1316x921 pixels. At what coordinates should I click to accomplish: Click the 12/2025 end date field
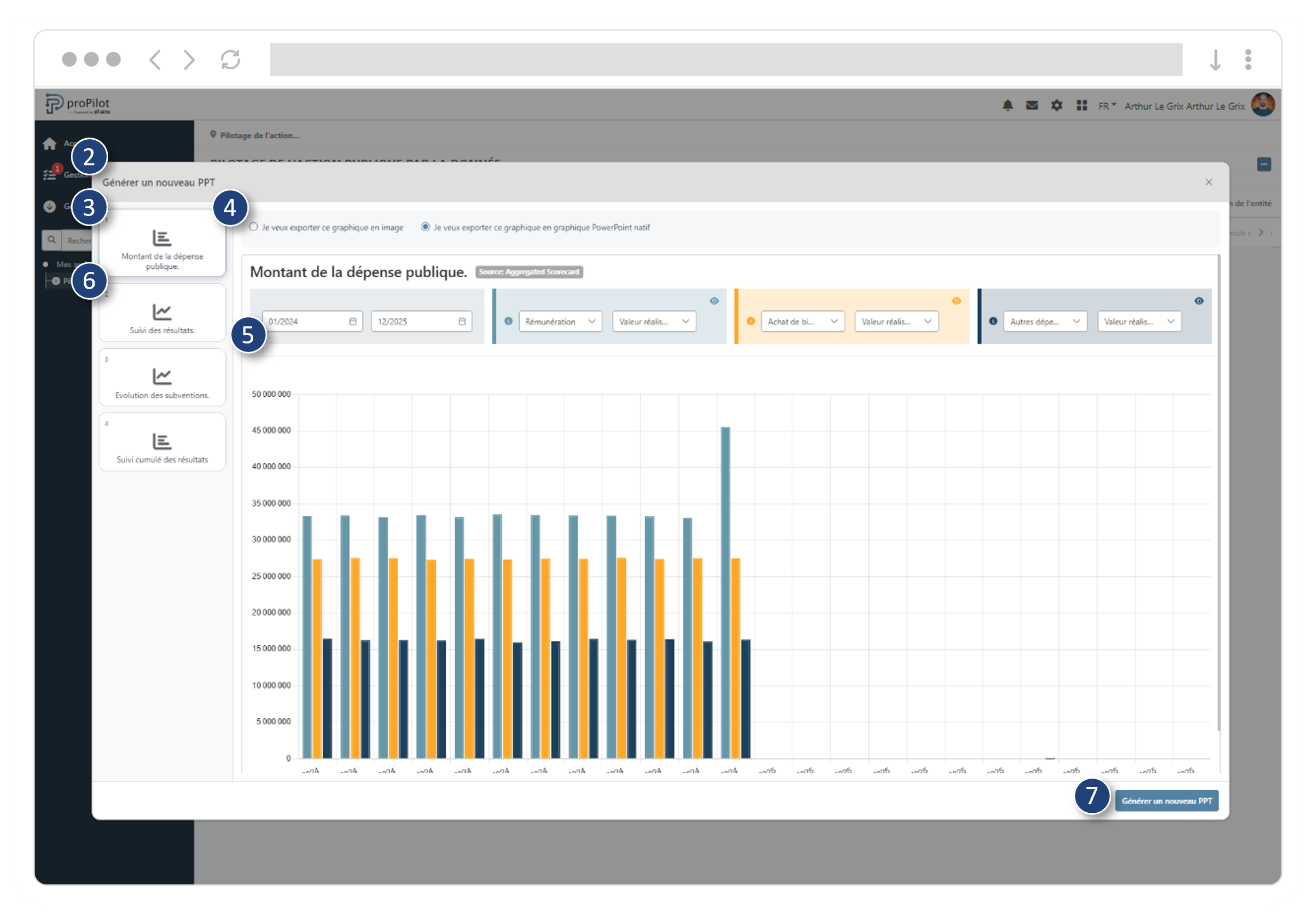[x=421, y=322]
